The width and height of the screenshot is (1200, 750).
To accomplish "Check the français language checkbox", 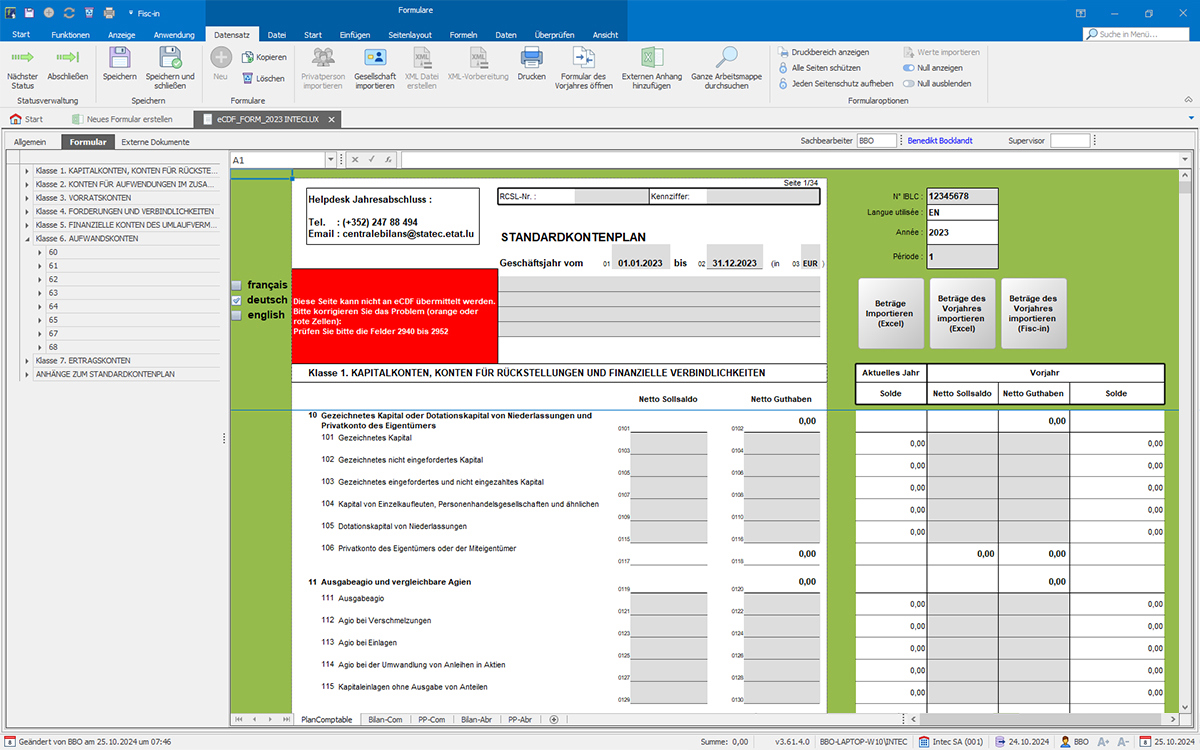I will tap(237, 285).
